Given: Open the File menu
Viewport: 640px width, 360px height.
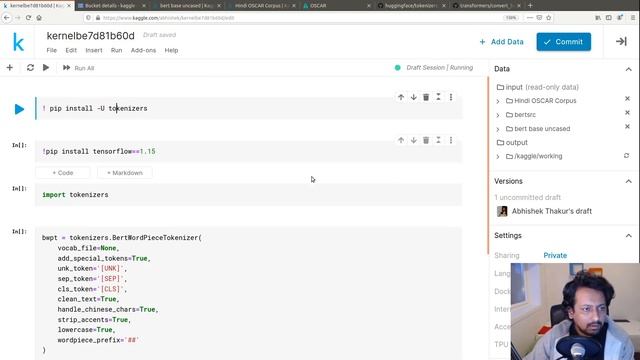Looking at the screenshot, I should click(51, 50).
